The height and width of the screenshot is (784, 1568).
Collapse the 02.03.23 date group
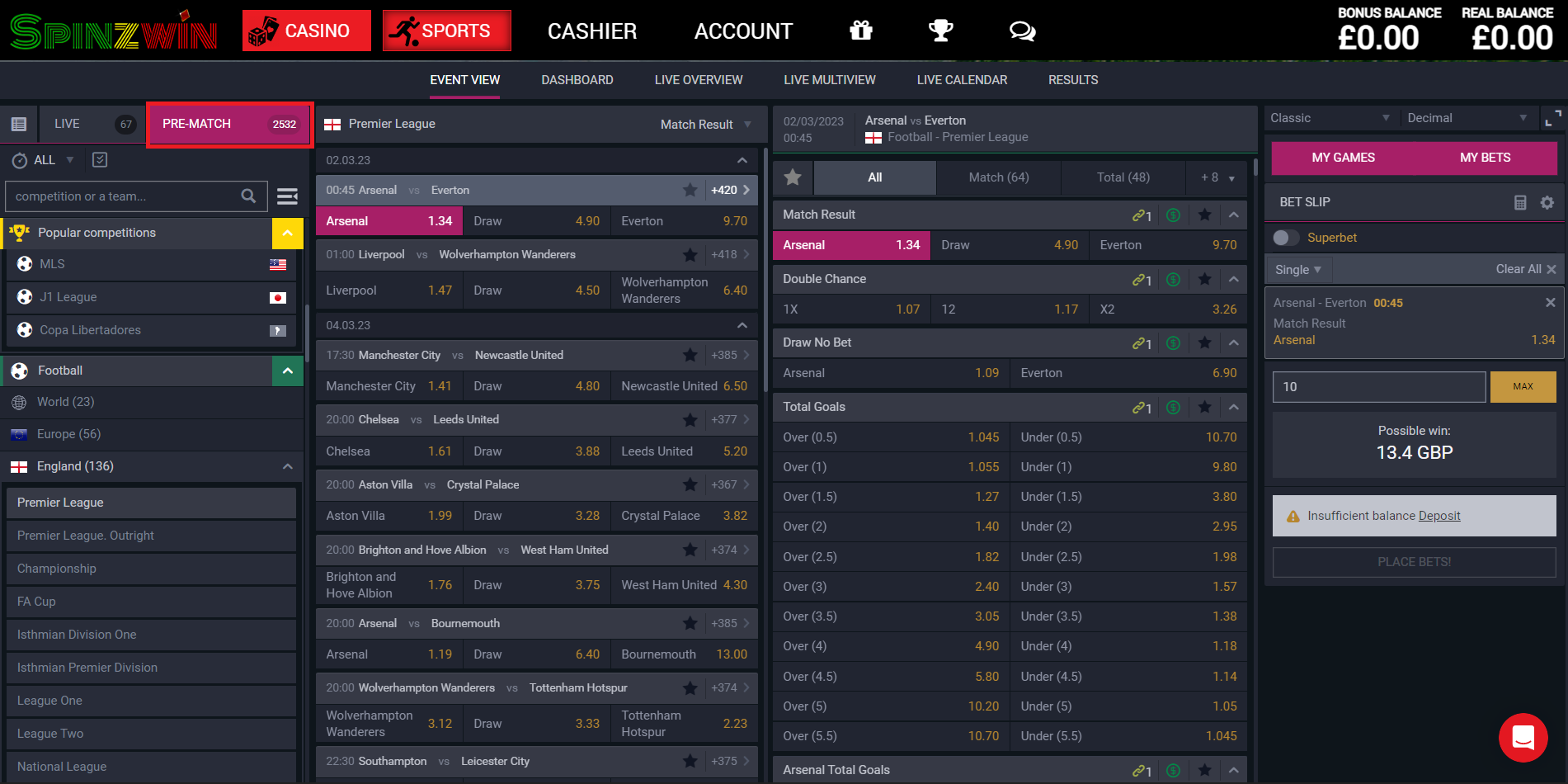742,160
